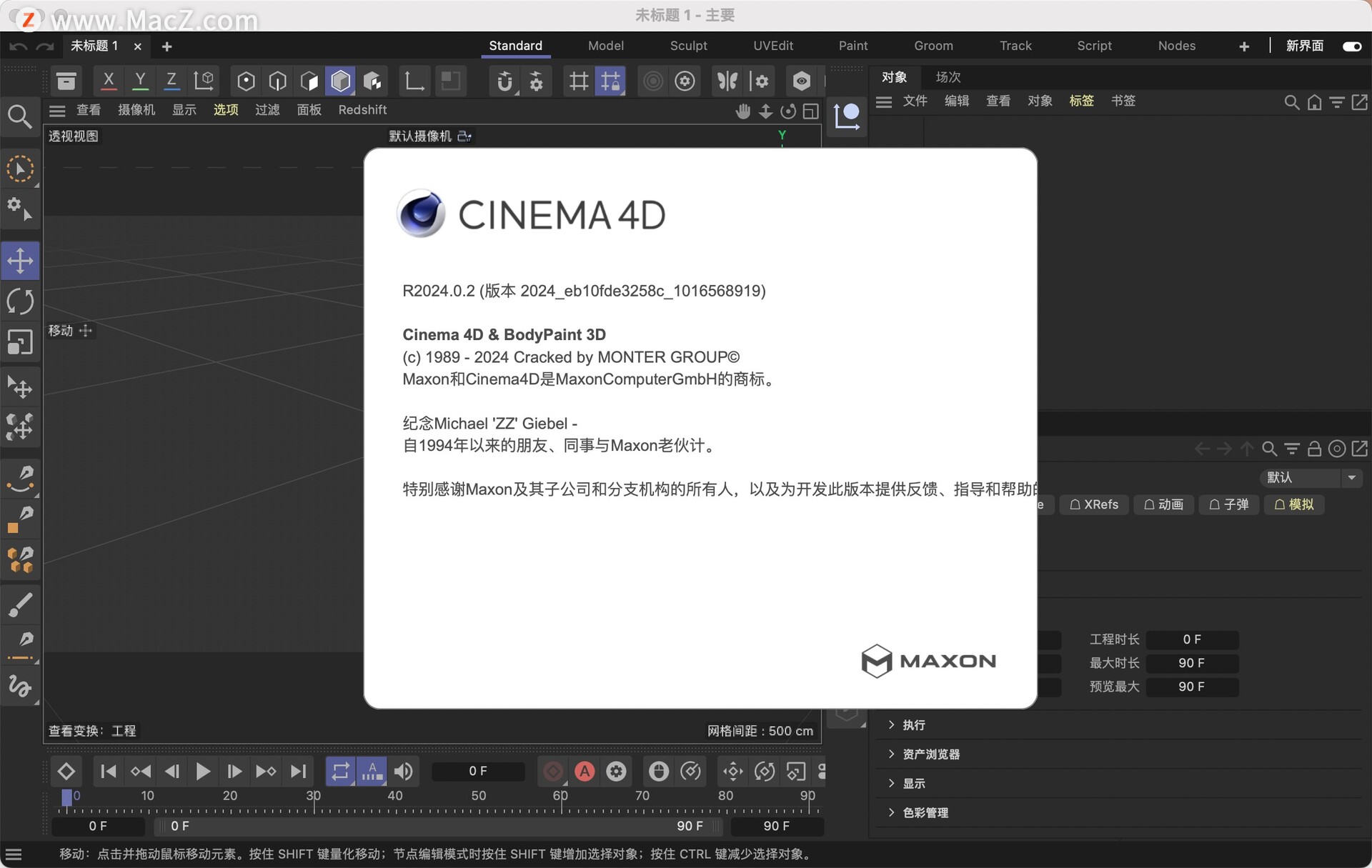Switch to UVEdit layout tab
1372x868 pixels.
(x=773, y=46)
